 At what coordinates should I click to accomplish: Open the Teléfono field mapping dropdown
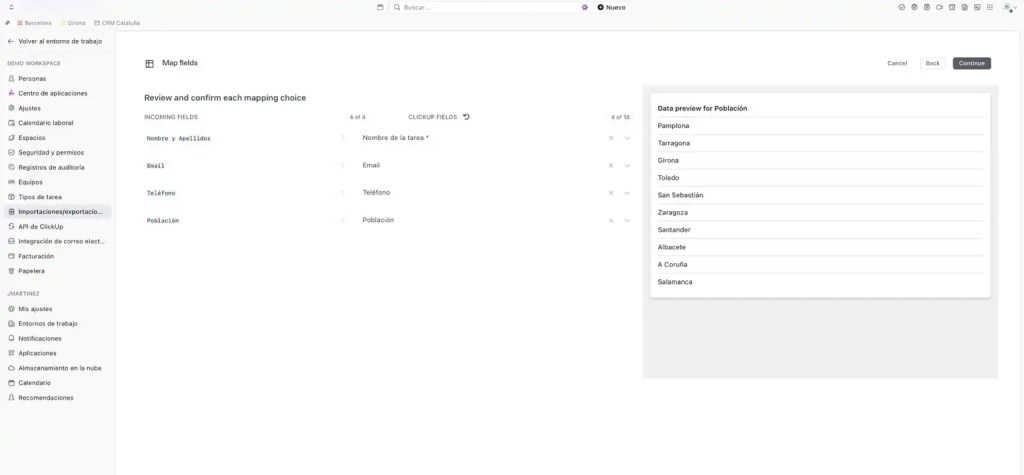click(627, 193)
